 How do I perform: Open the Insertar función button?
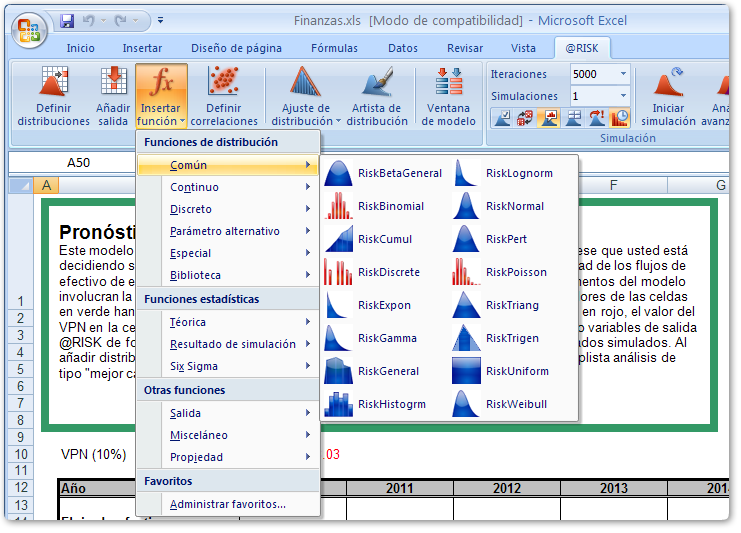pyautogui.click(x=161, y=96)
